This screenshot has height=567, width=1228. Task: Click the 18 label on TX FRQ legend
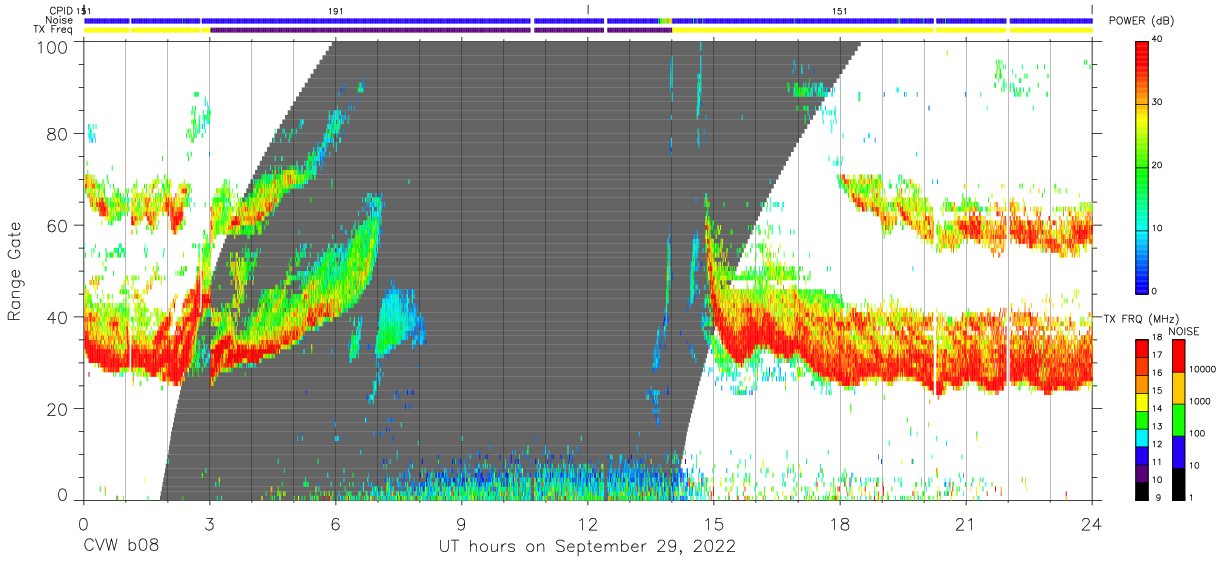pyautogui.click(x=1160, y=339)
